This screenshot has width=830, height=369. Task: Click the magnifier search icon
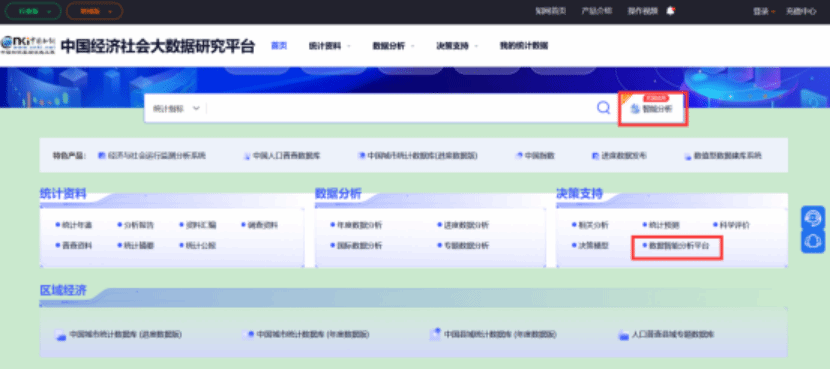603,108
